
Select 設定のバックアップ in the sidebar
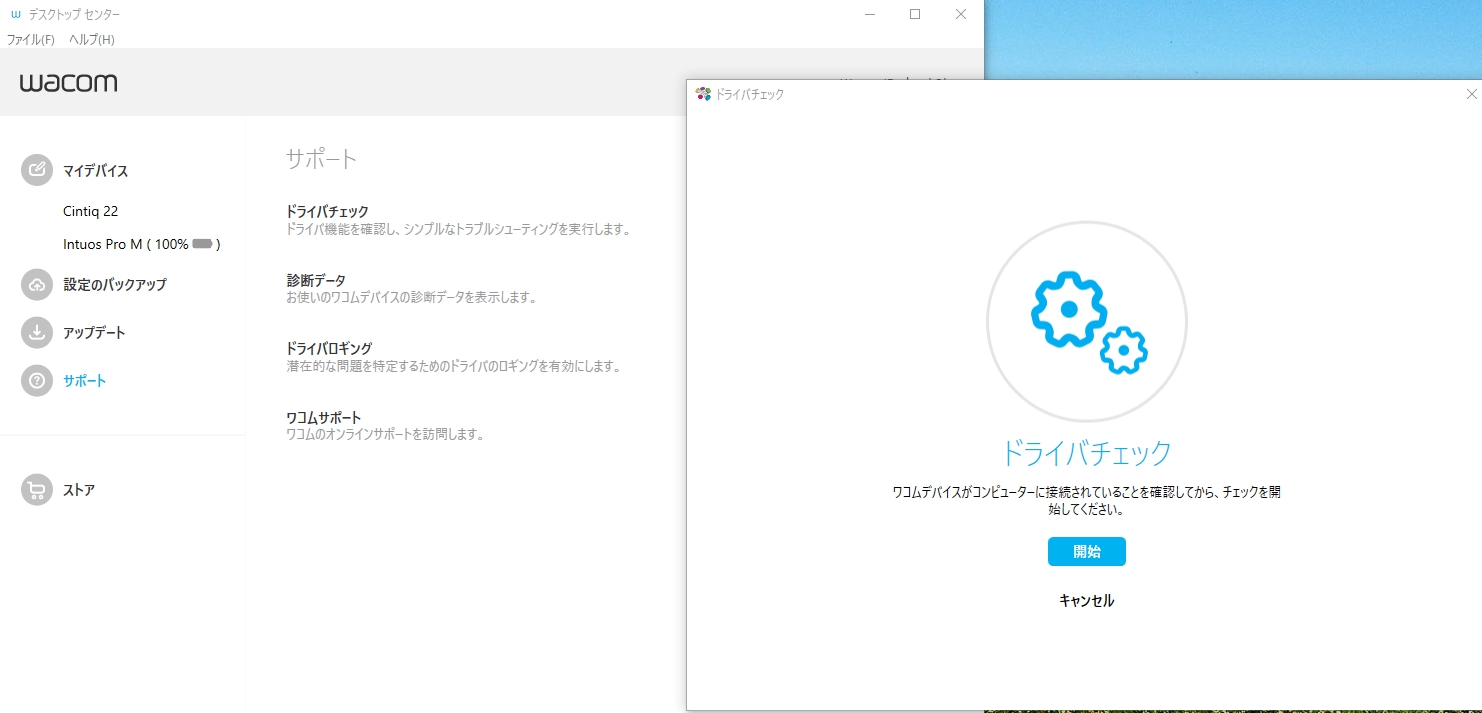(115, 284)
